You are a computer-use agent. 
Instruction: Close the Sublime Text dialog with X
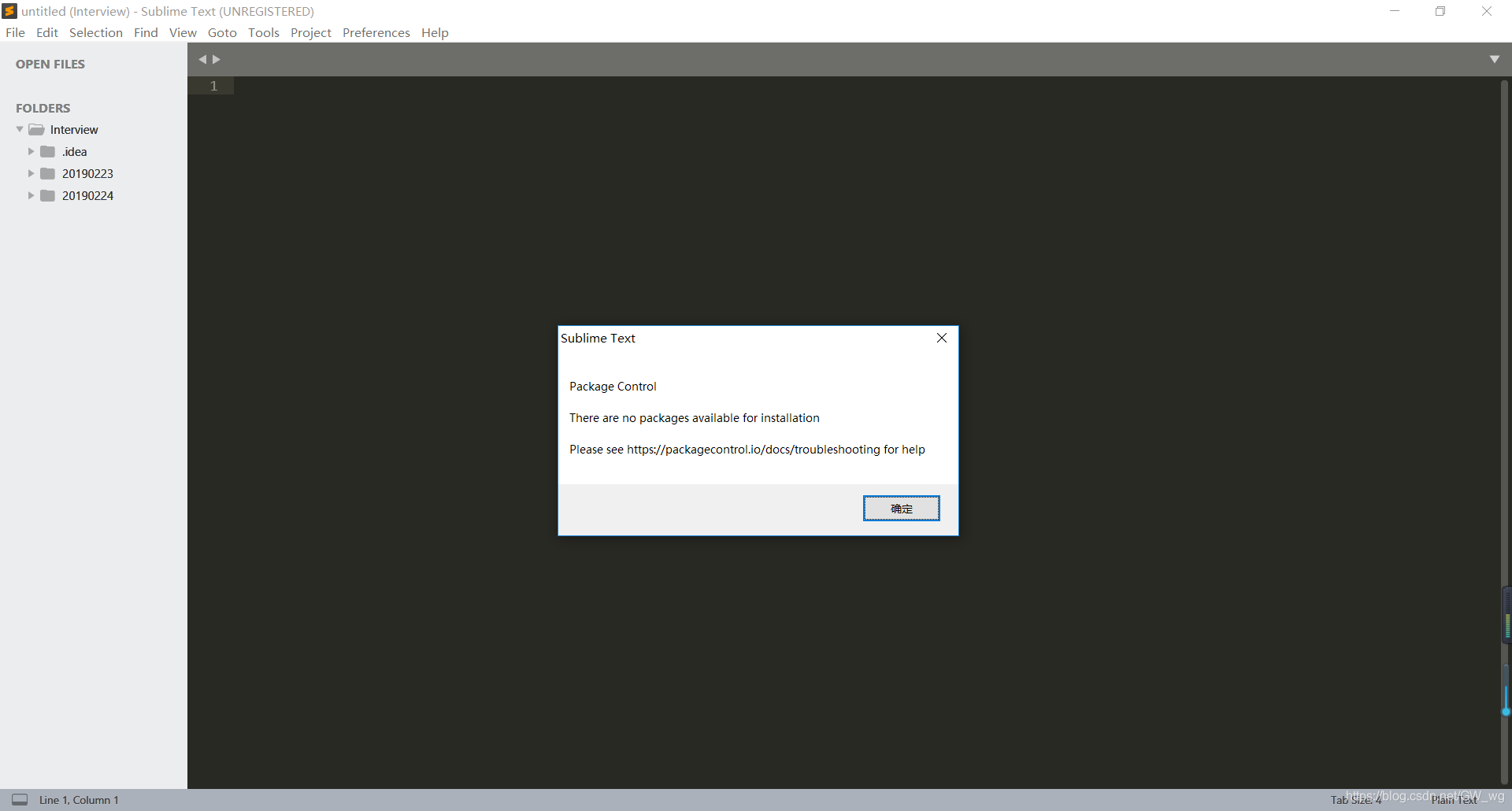(942, 338)
